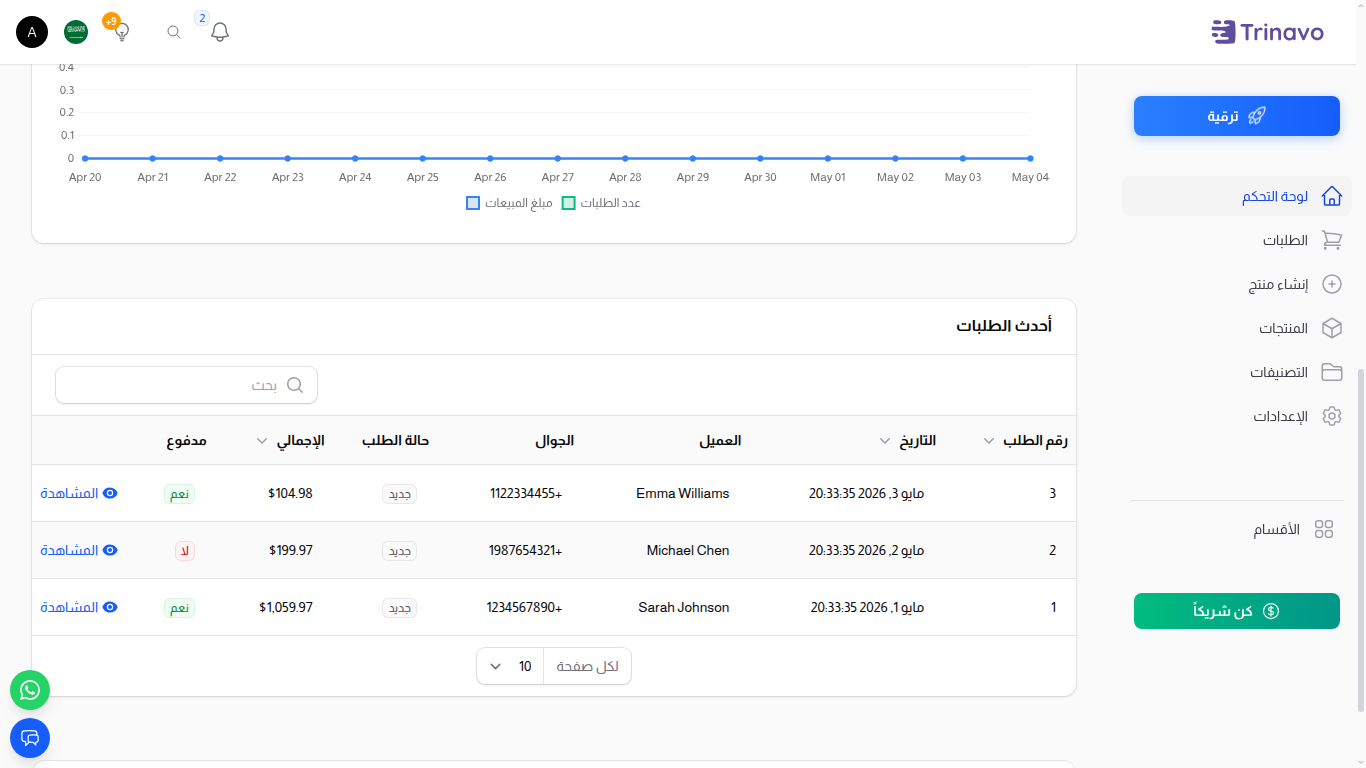Viewport: 1366px width, 768px height.
Task: Click the rocket icon on upgrade button
Action: pos(1257,116)
